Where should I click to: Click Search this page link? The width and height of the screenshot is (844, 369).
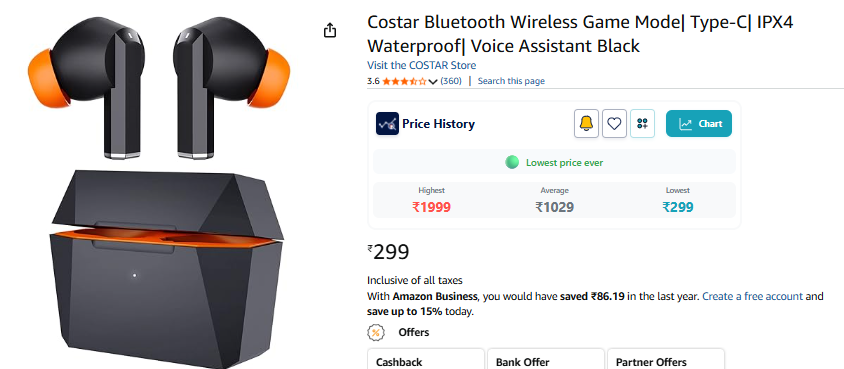point(511,81)
